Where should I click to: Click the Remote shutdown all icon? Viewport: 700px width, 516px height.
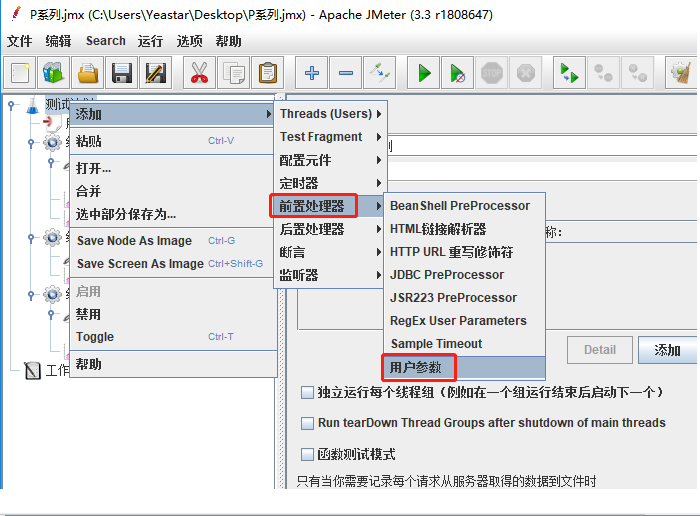637,73
